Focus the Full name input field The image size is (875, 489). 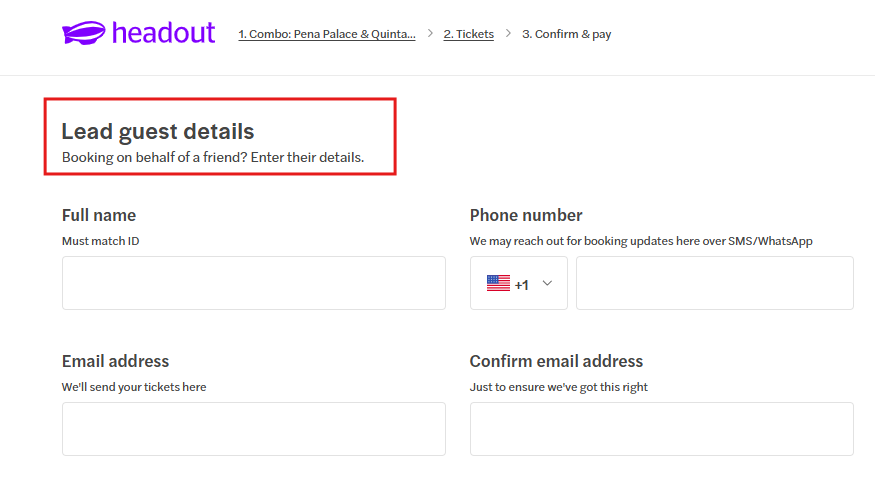(x=253, y=283)
